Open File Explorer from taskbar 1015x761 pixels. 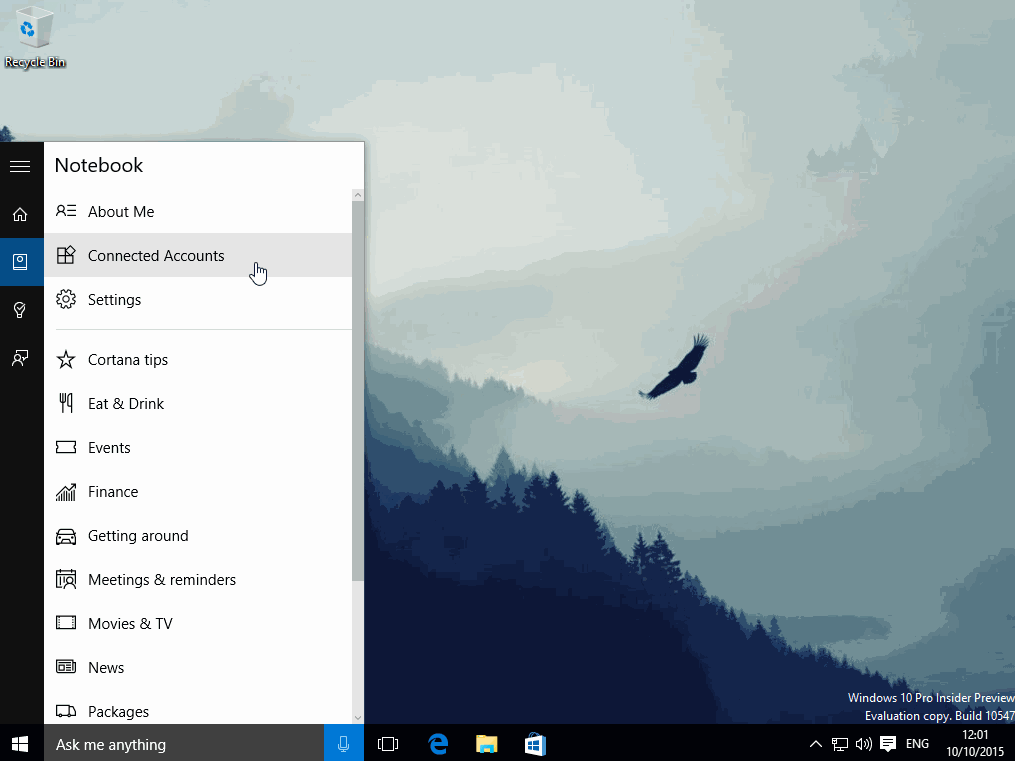[486, 744]
